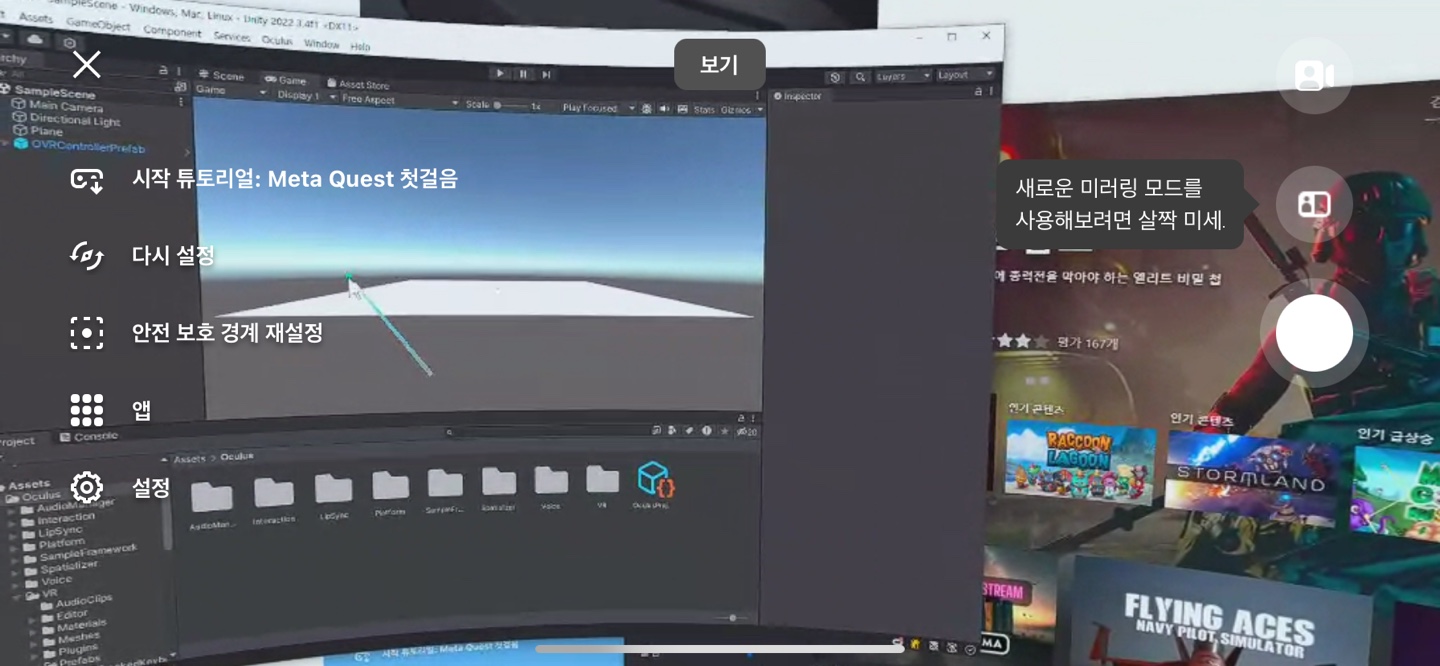Adjust the Game view Scale slider
This screenshot has width=1440, height=666.
pos(509,105)
